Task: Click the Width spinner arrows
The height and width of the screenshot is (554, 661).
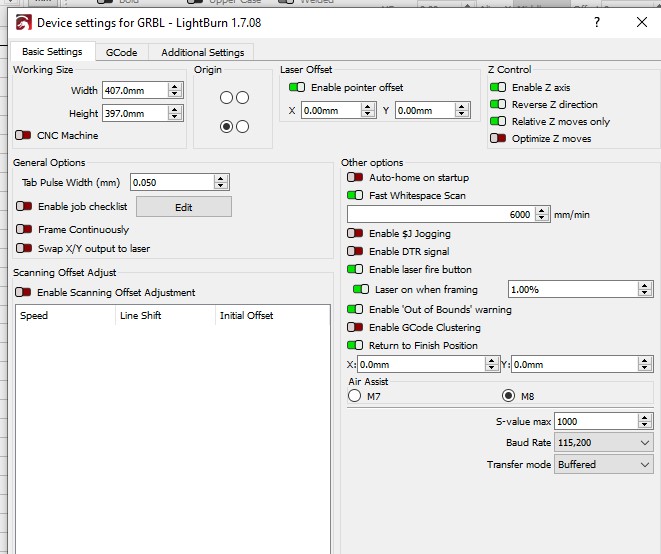Action: pos(175,90)
